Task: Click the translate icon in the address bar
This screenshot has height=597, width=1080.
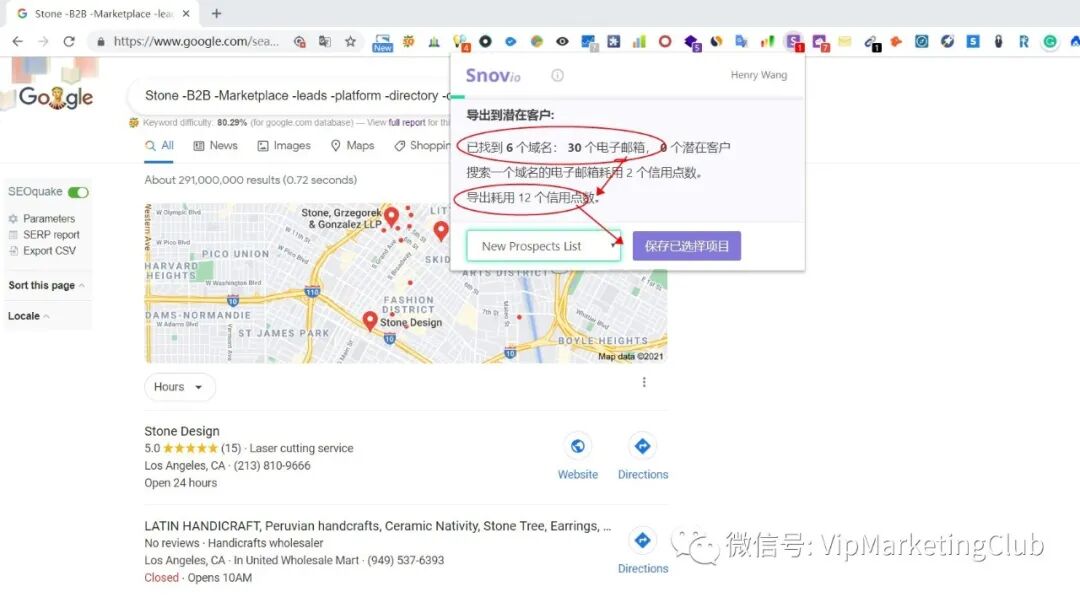Action: click(x=324, y=41)
